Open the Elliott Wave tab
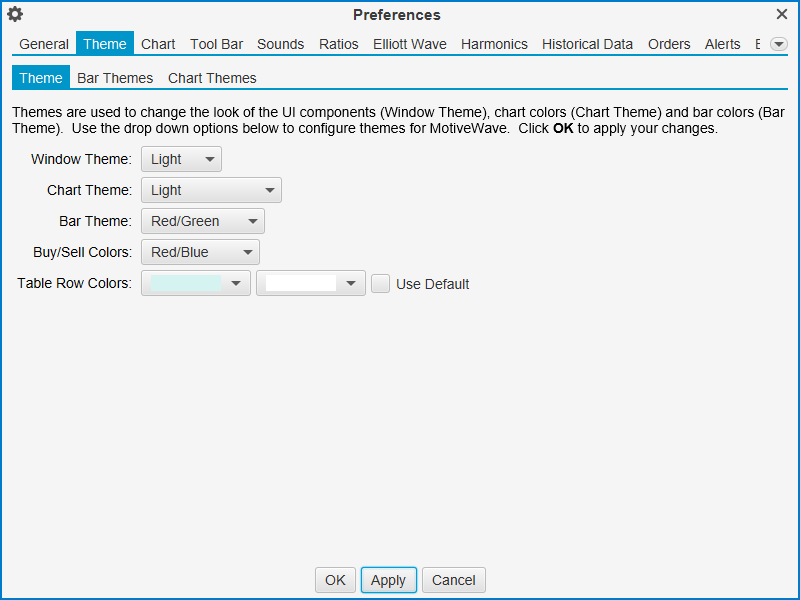Viewport: 800px width, 600px height. [410, 44]
